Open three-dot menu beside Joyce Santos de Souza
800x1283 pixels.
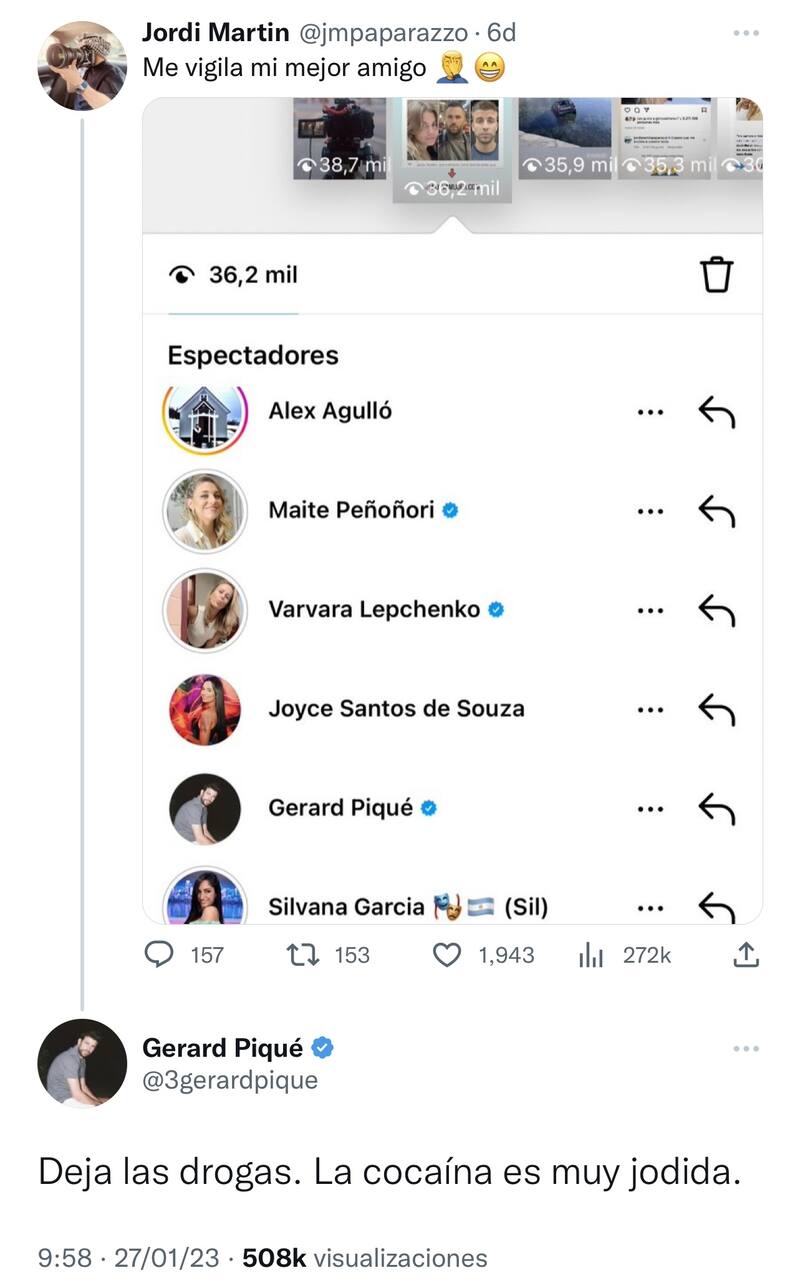pyautogui.click(x=650, y=709)
